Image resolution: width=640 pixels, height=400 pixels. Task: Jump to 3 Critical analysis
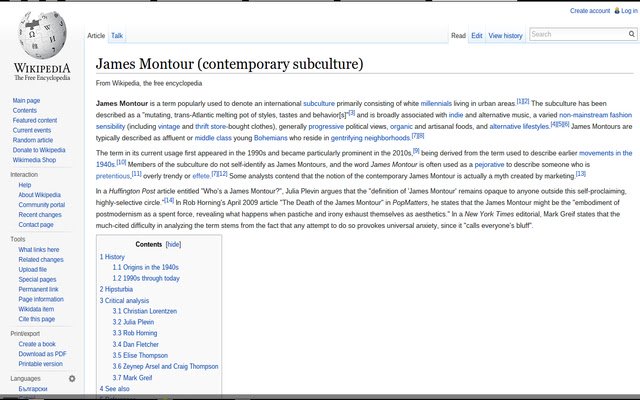click(124, 300)
